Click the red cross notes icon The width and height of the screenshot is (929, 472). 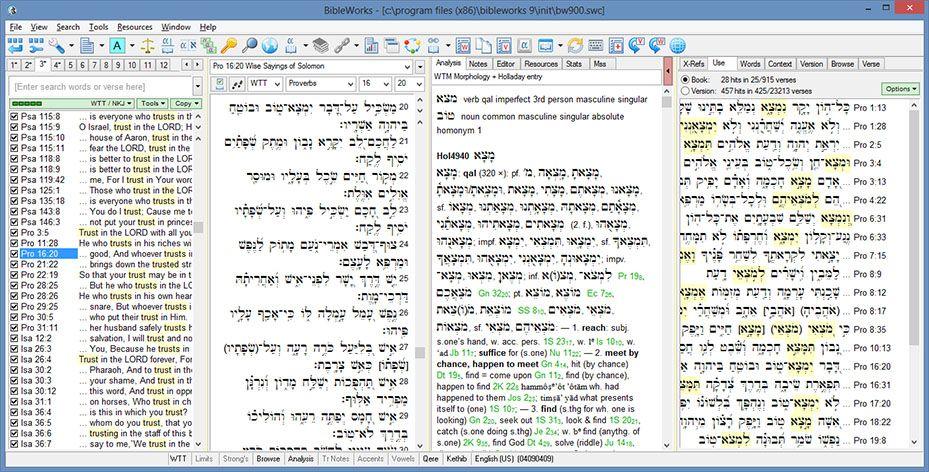click(616, 46)
